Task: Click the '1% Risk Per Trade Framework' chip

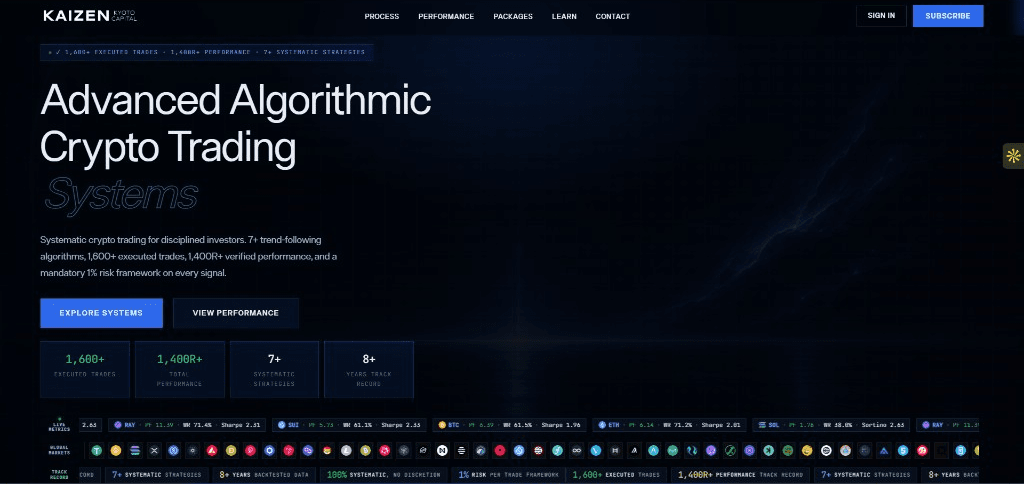Action: 508,475
